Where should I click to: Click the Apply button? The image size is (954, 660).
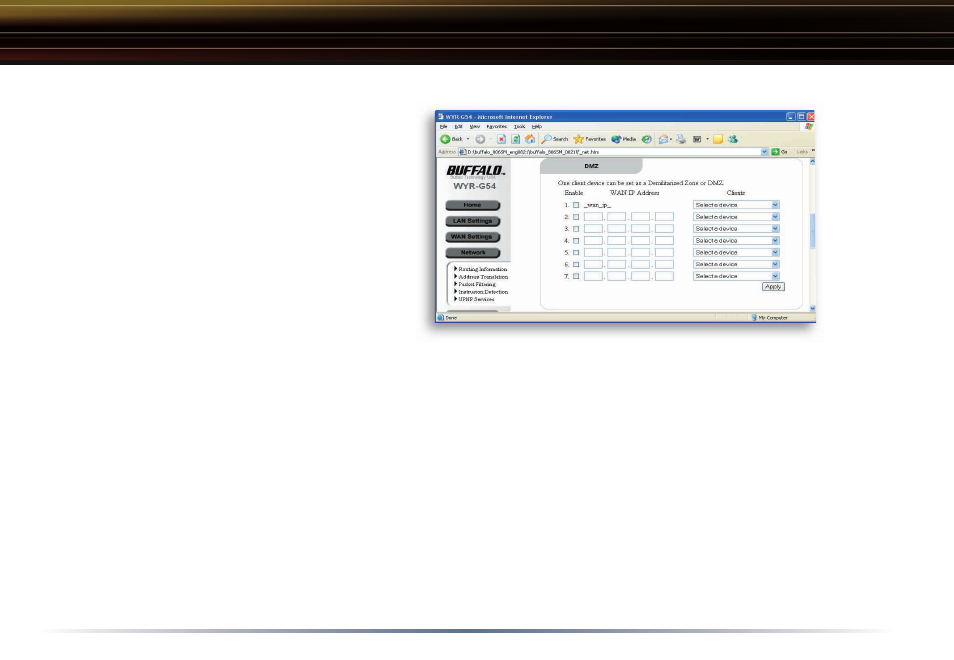[x=773, y=287]
